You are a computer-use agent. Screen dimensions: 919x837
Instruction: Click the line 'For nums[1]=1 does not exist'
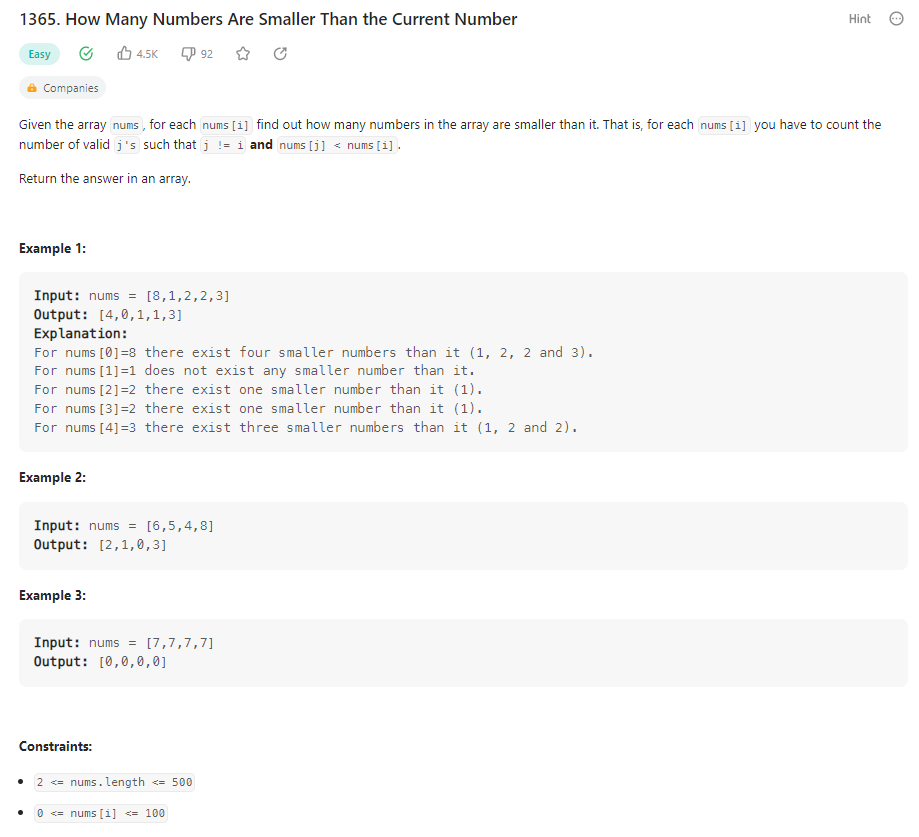point(254,371)
